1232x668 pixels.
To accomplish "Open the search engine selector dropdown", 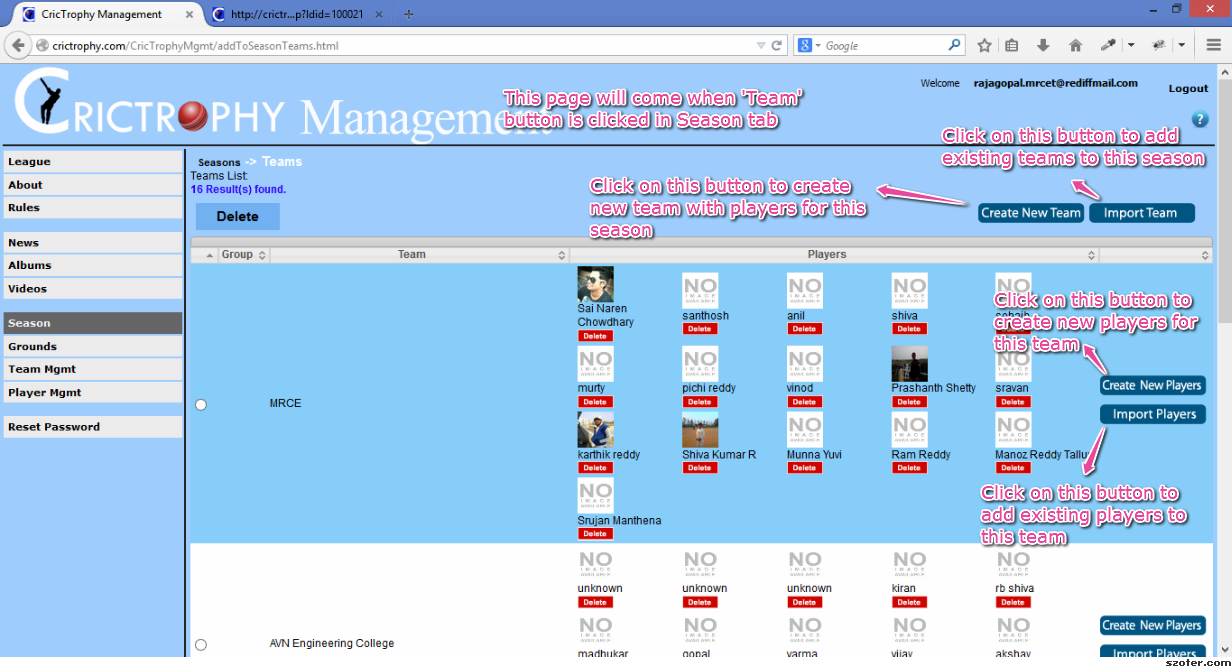I will [x=810, y=46].
